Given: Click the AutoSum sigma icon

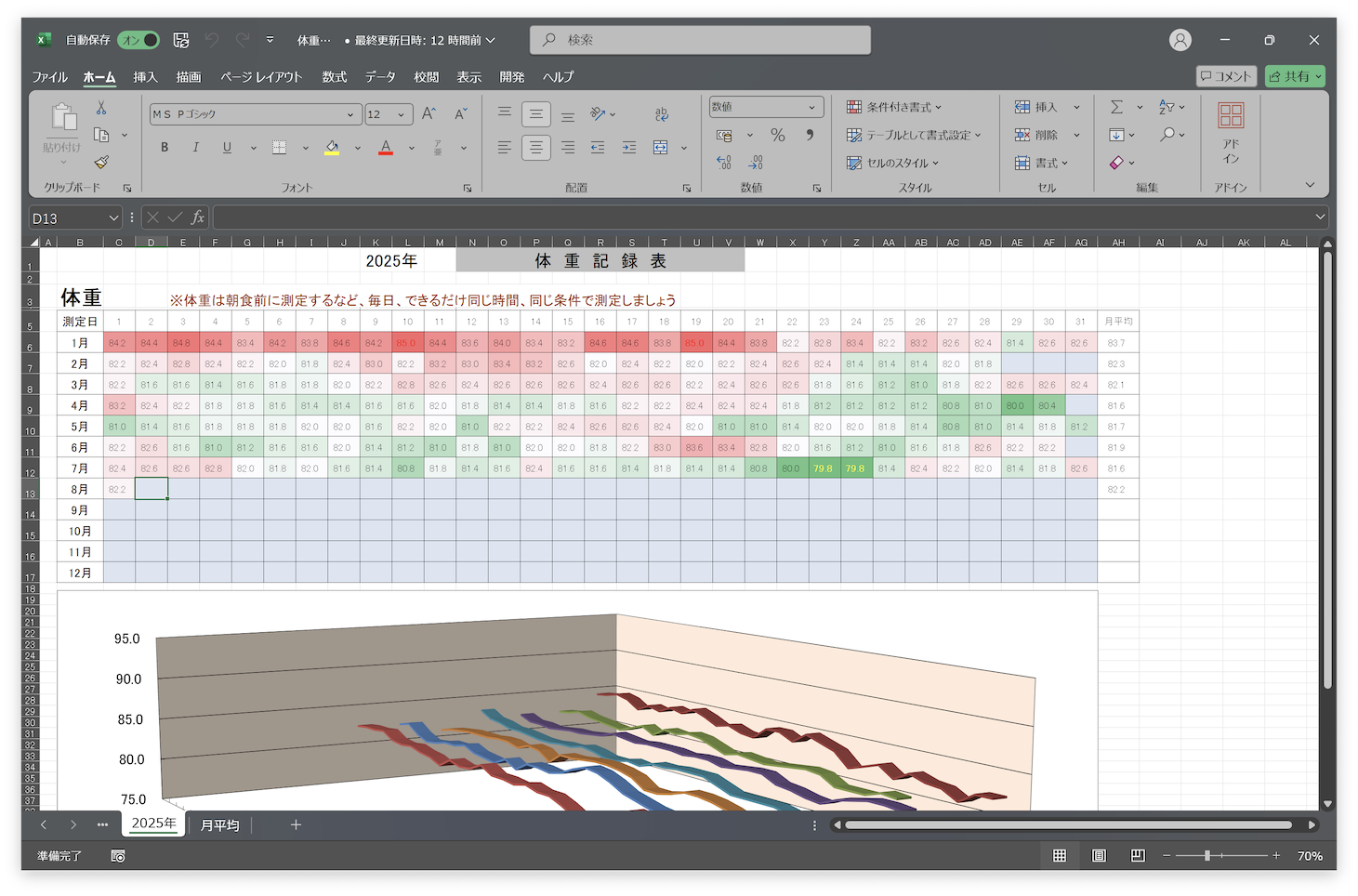Looking at the screenshot, I should pyautogui.click(x=1117, y=107).
